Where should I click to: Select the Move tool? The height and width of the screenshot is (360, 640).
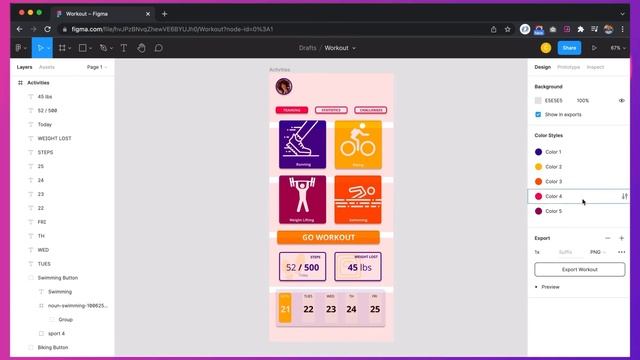pos(40,48)
